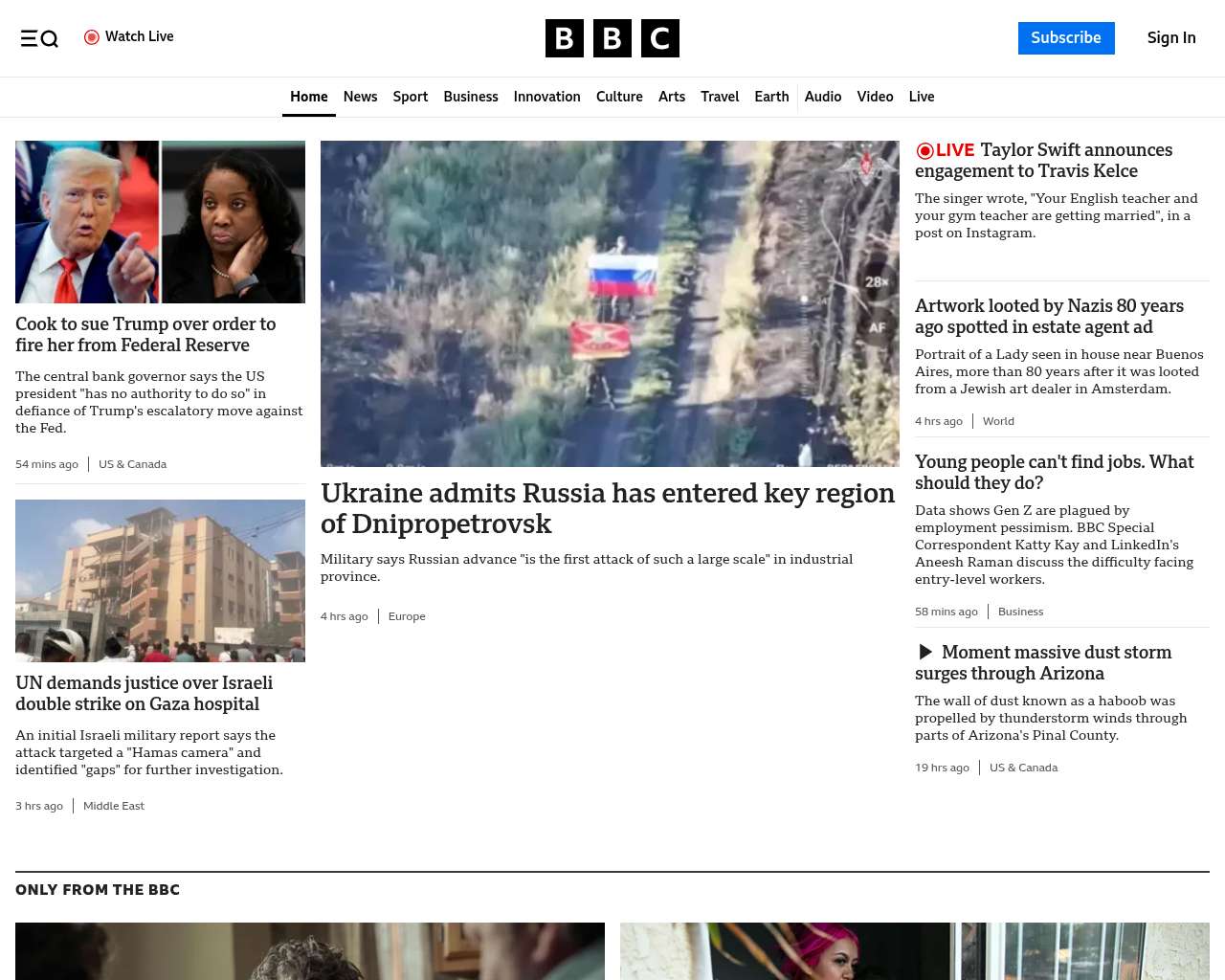The image size is (1225, 980).
Task: Click Sign In
Action: [1171, 38]
